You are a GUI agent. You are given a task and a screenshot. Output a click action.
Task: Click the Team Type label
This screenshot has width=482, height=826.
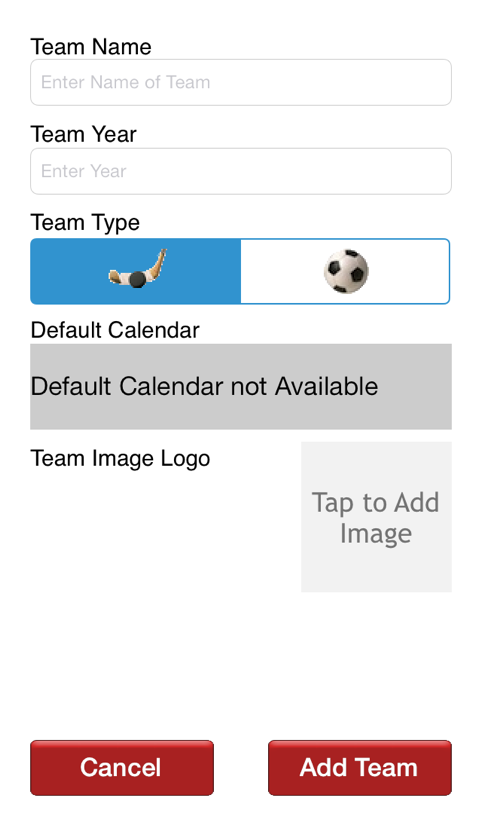pos(85,223)
